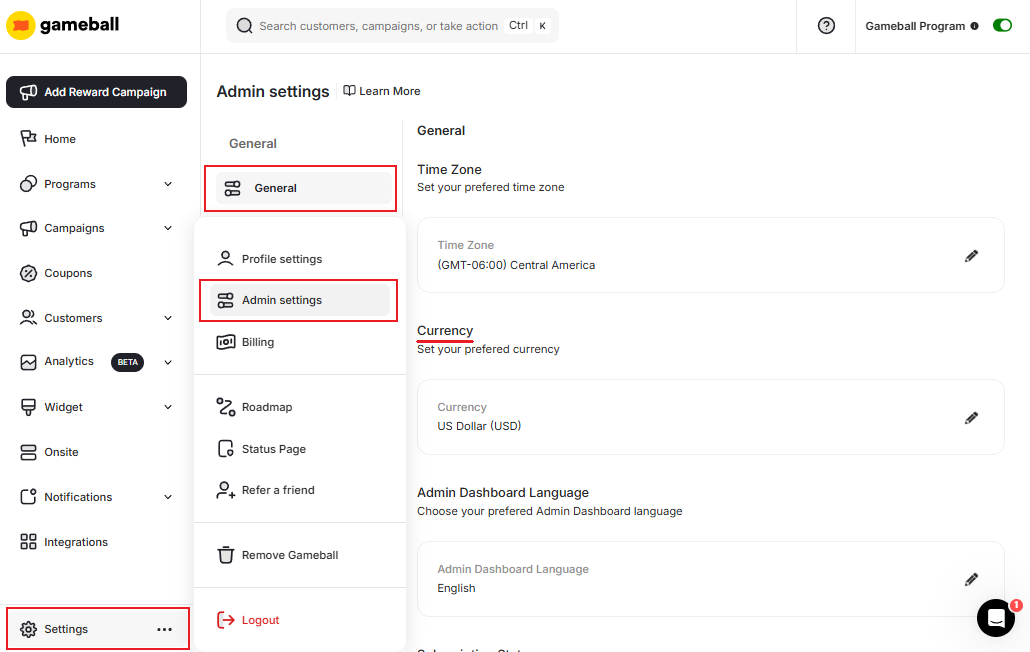The height and width of the screenshot is (652, 1030).
Task: Edit the Admin Dashboard Language pencil icon
Action: tap(971, 579)
